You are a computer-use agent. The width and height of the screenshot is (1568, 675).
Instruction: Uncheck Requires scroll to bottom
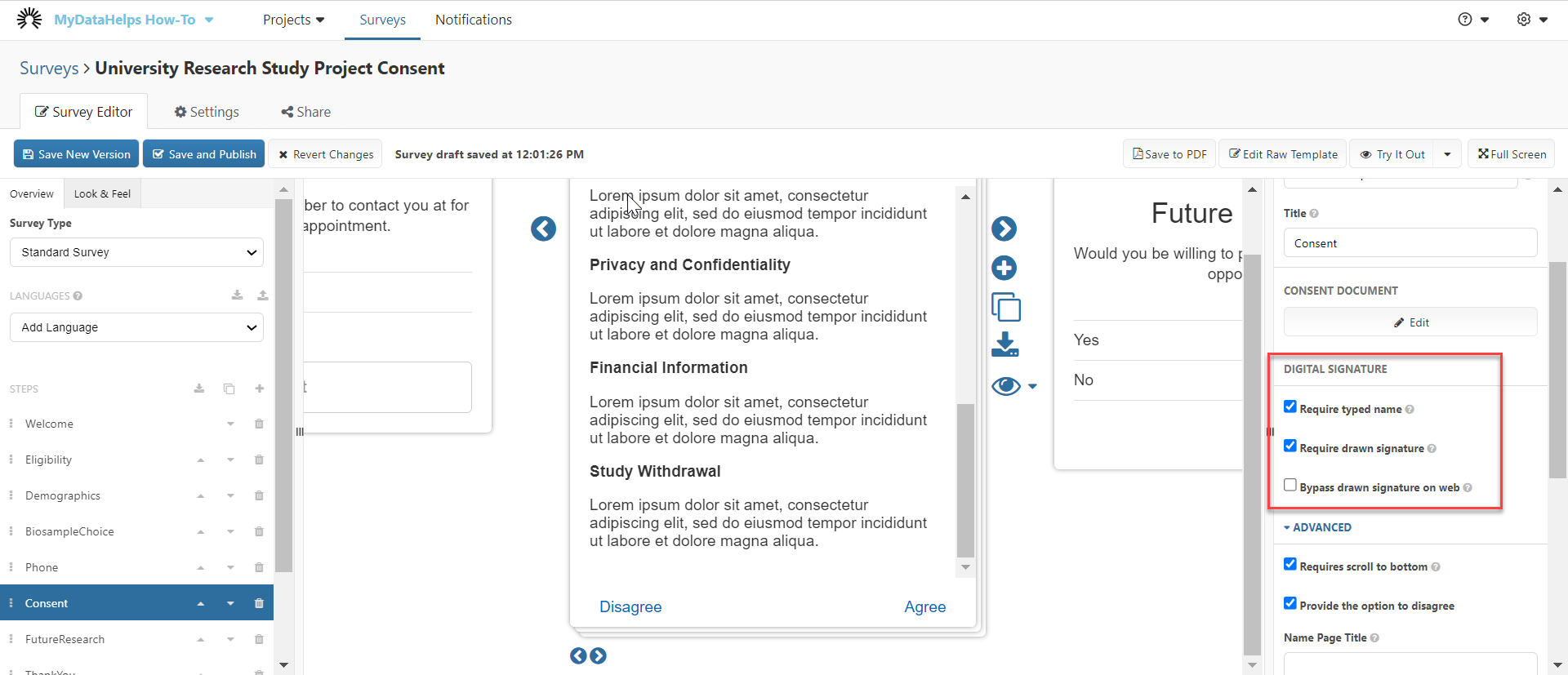click(1290, 564)
